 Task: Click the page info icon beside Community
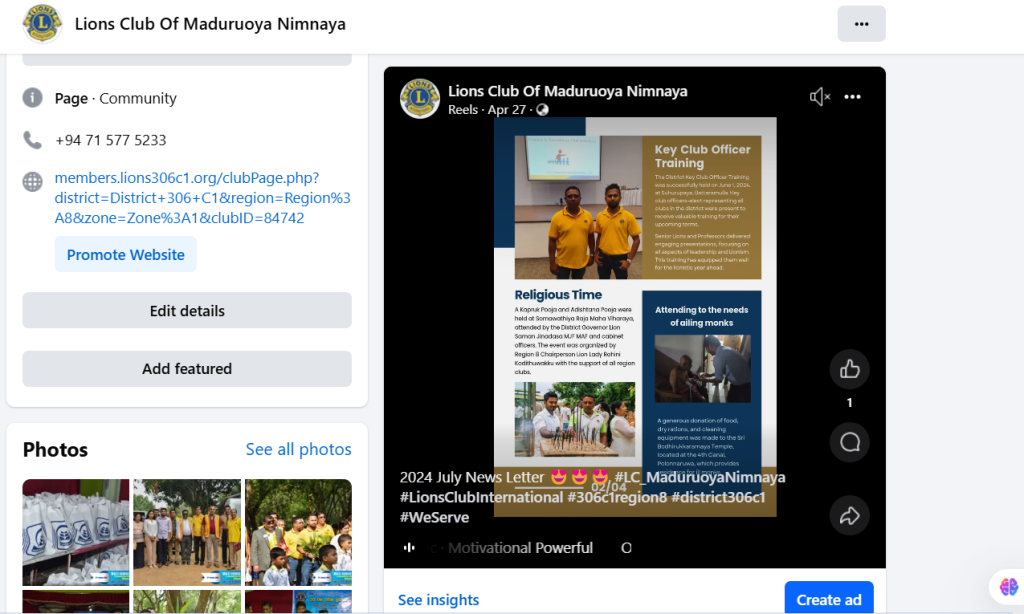[33, 98]
